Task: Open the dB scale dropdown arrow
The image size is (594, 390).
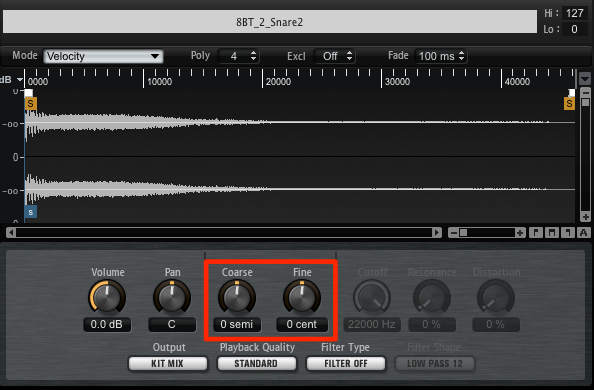Action: 19,80
